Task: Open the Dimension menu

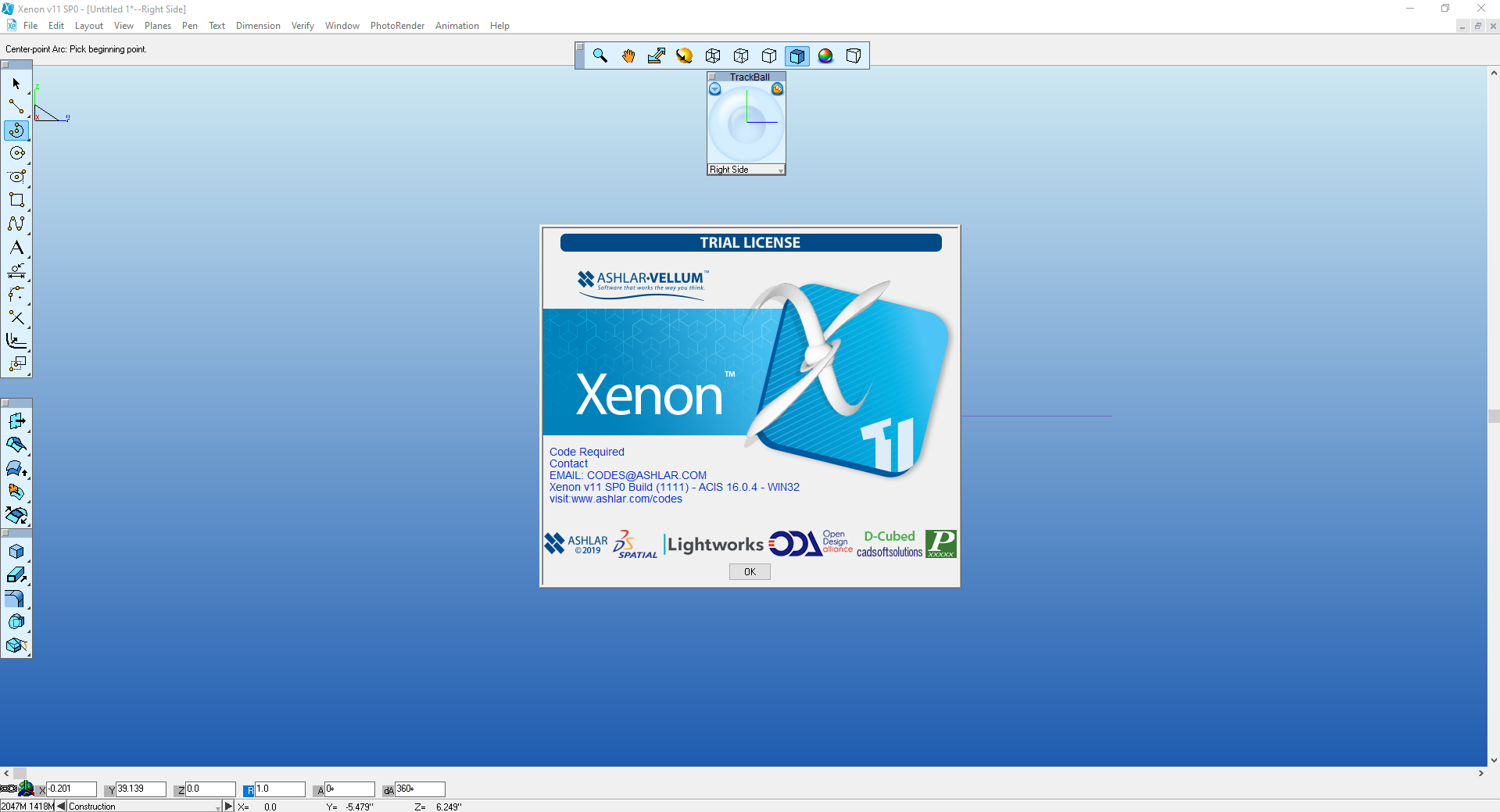Action: tap(258, 26)
